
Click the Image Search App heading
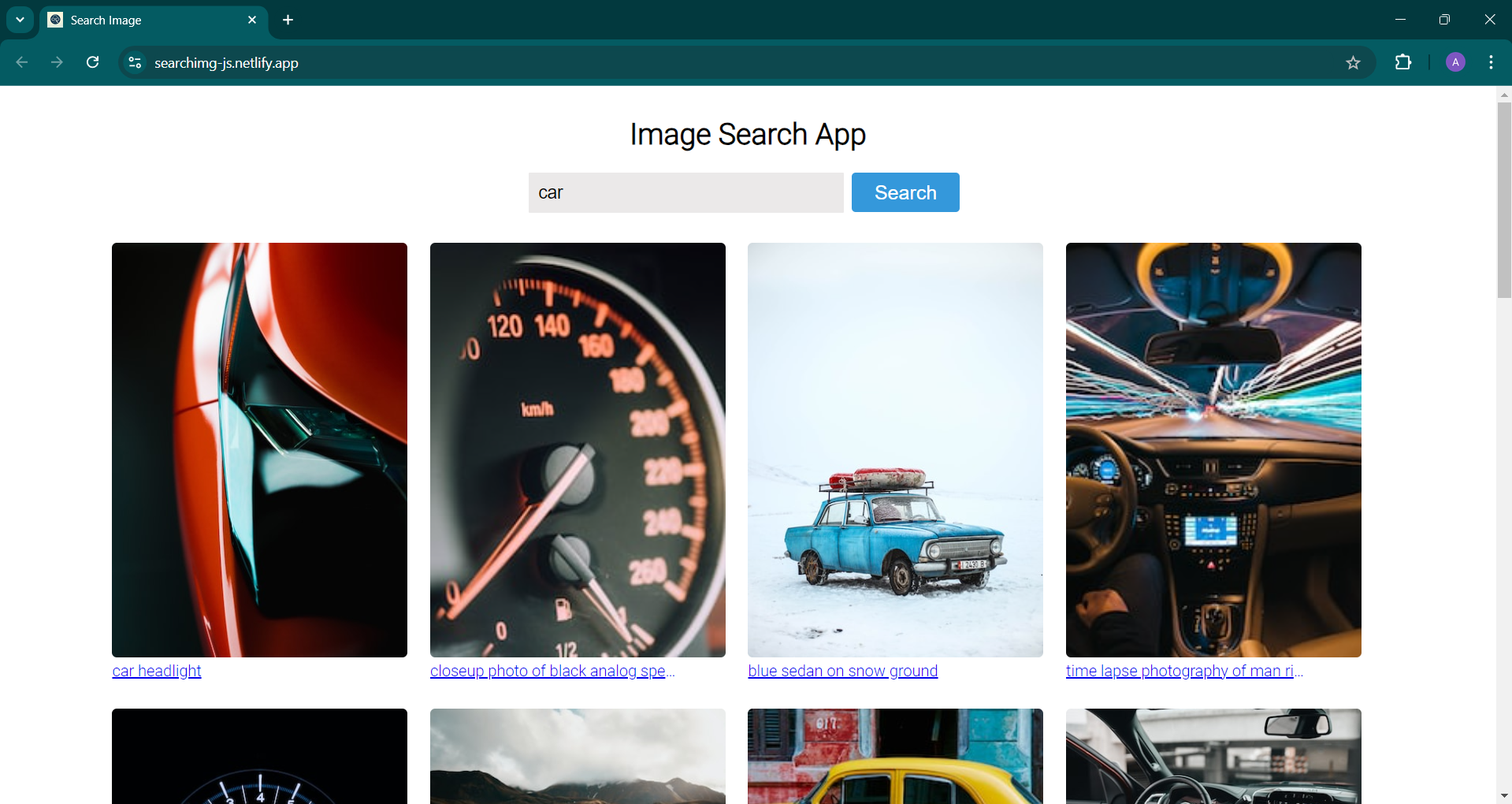748,135
